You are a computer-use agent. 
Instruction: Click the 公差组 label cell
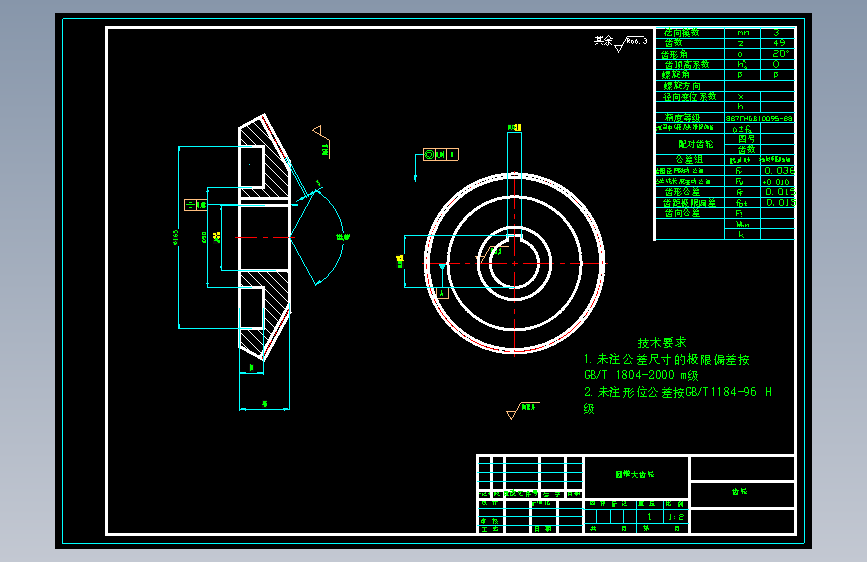click(689, 159)
